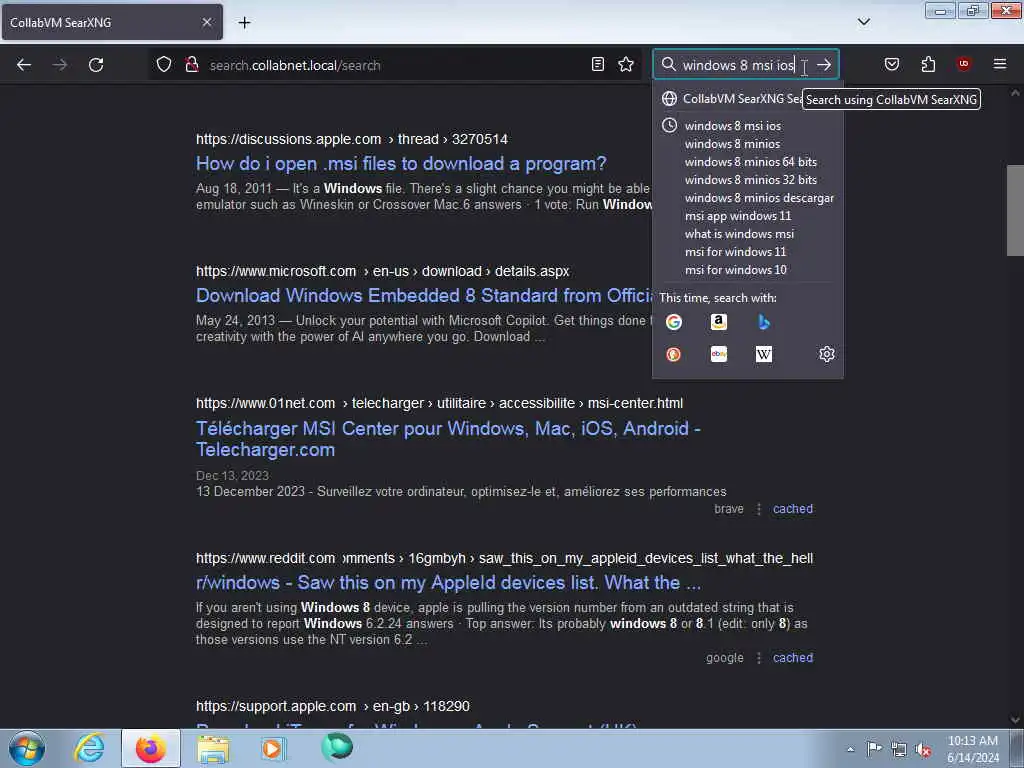Open the uBlock Origin extension icon
1024x768 pixels.
coord(963,64)
